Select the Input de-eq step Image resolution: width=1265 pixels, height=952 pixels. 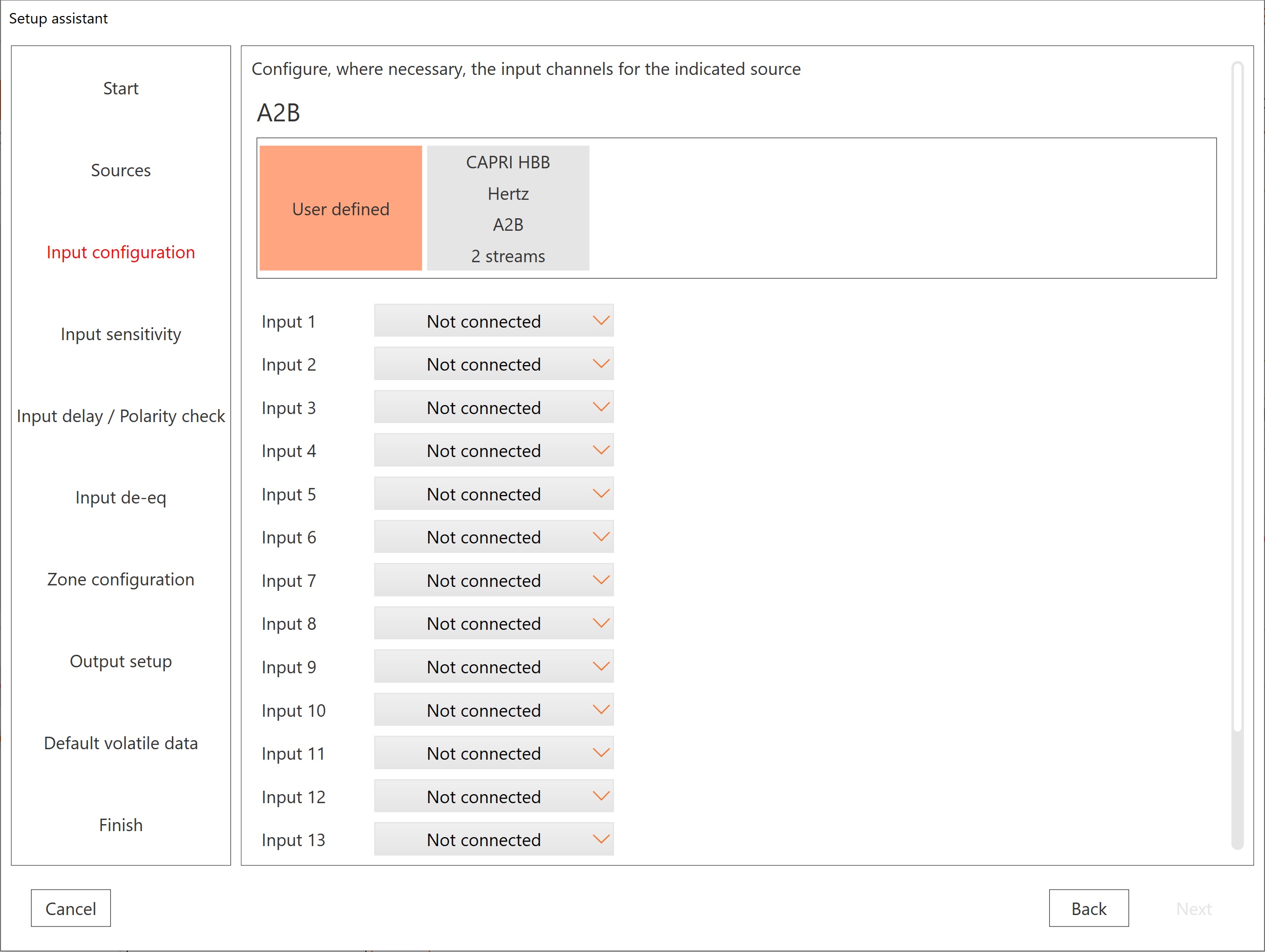(121, 497)
